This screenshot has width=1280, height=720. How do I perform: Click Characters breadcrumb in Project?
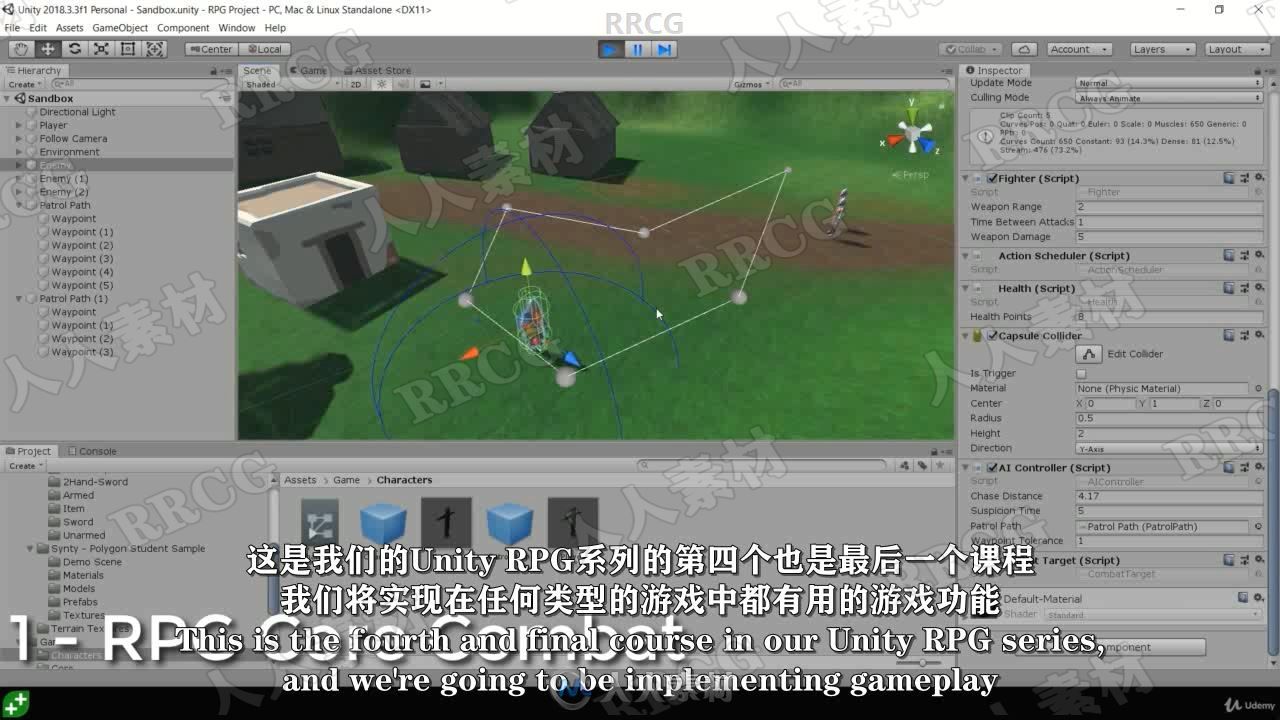(x=404, y=480)
